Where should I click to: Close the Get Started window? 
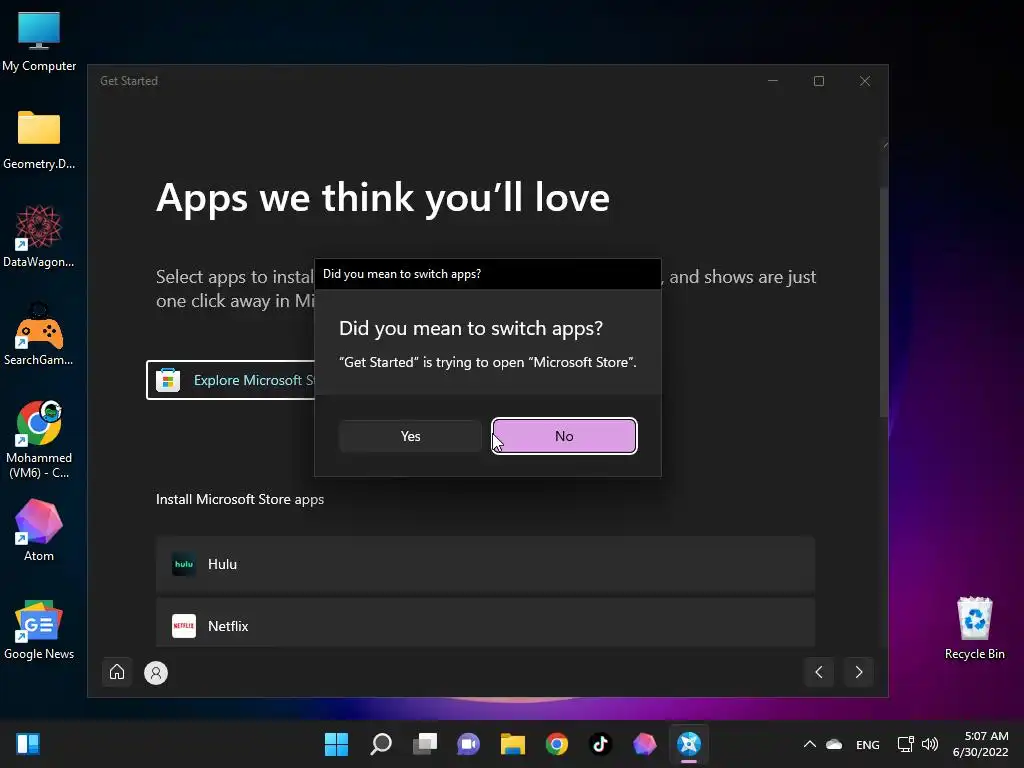pyautogui.click(x=865, y=81)
